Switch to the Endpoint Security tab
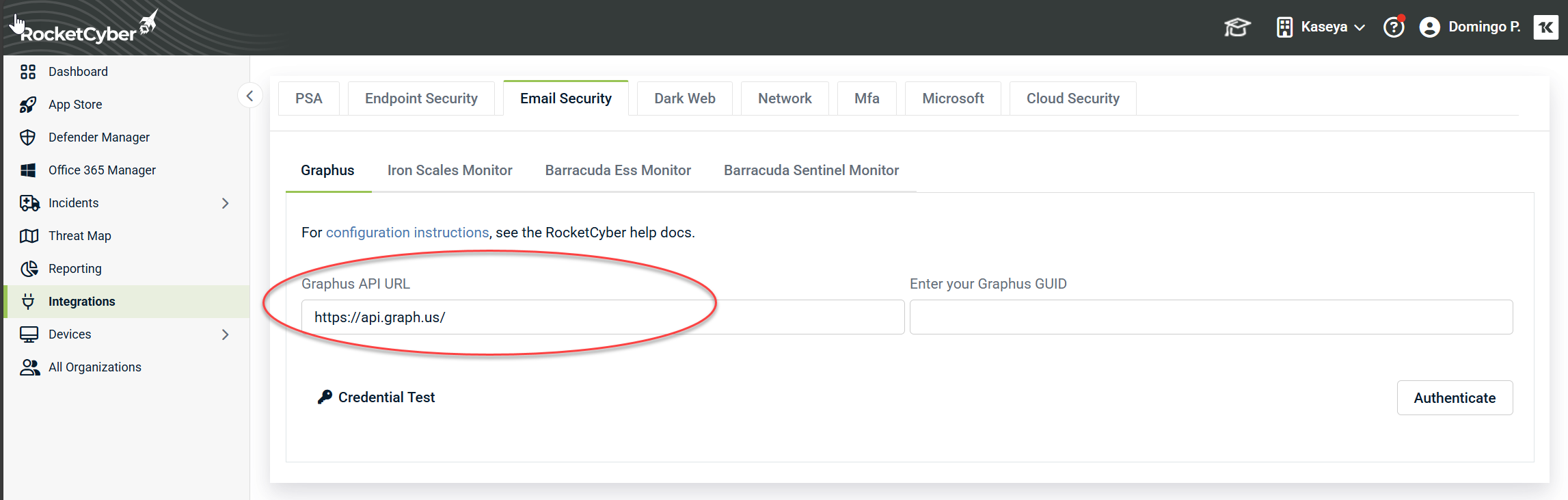This screenshot has height=500, width=1568. [x=421, y=98]
